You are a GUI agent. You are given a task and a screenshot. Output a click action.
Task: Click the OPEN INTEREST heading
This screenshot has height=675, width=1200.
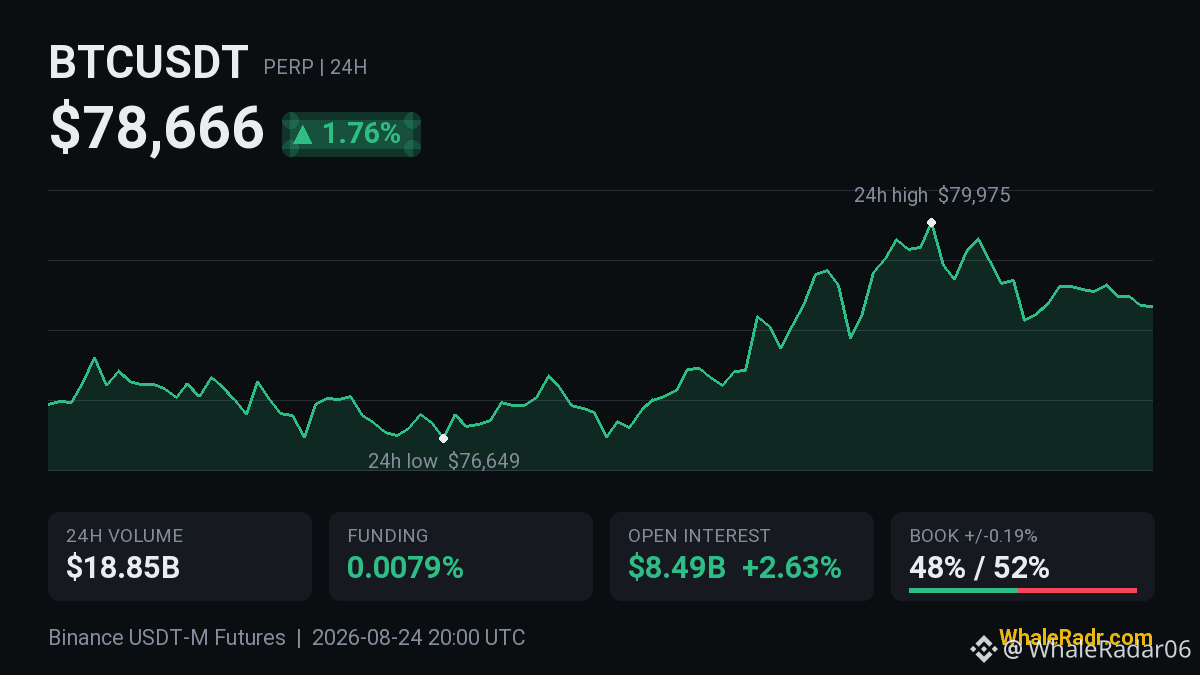(x=699, y=536)
